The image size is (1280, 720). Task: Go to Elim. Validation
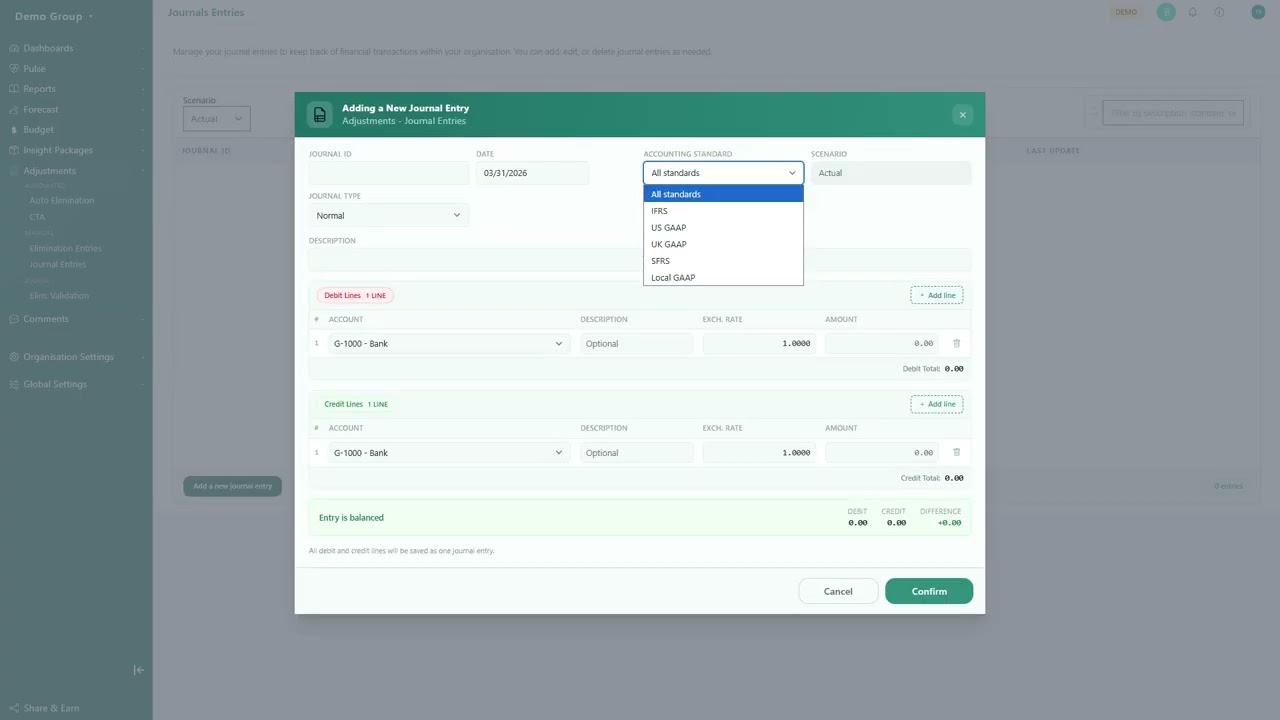(x=59, y=296)
